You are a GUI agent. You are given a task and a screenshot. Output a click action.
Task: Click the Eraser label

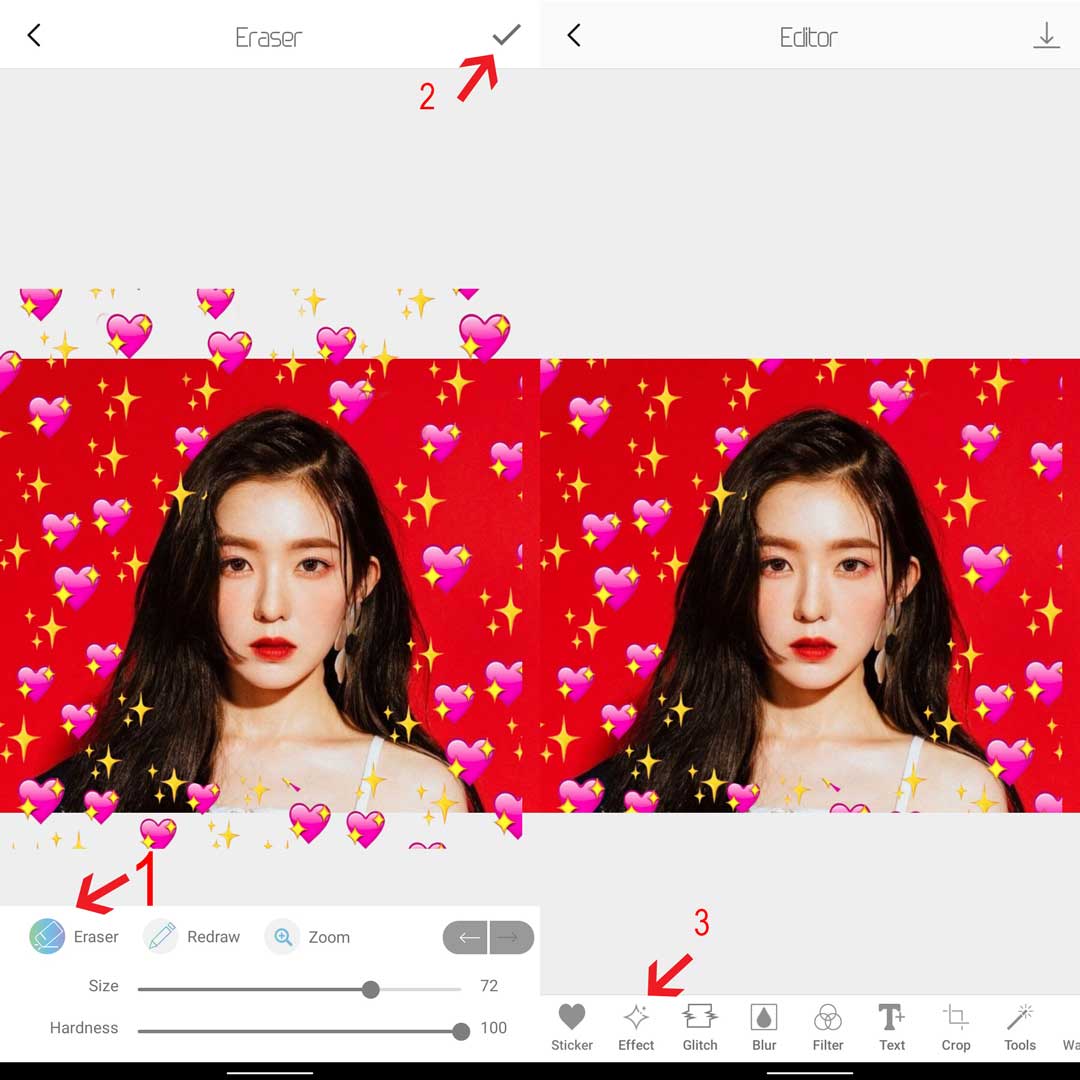pos(96,937)
